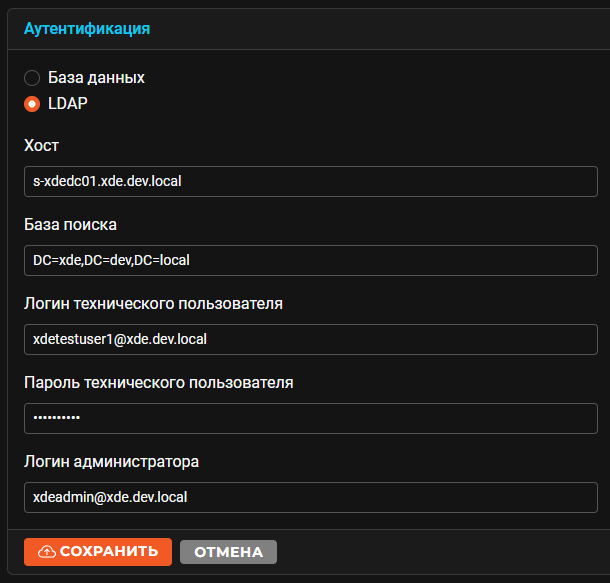Cancel changes with the Отмена button

pos(228,552)
